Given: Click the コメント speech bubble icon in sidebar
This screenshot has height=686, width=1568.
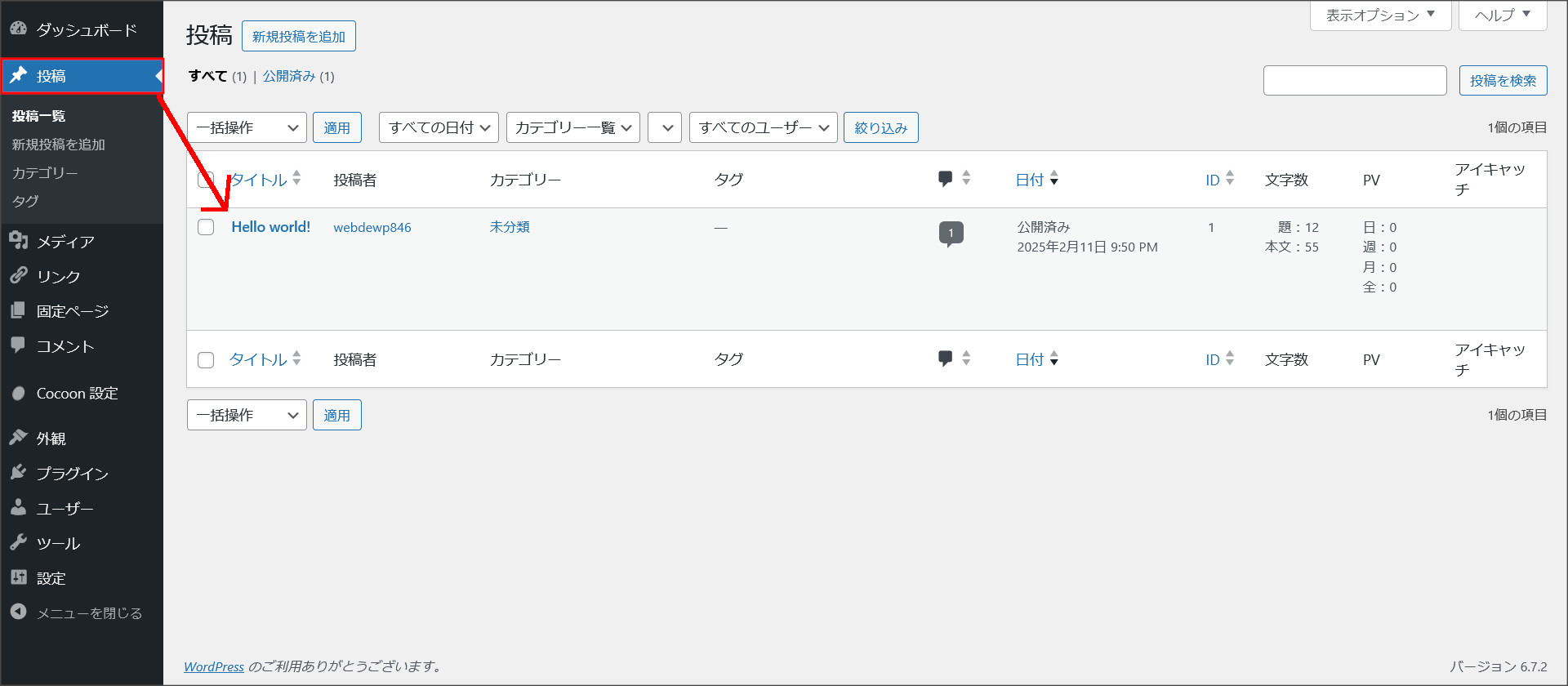Looking at the screenshot, I should (18, 345).
